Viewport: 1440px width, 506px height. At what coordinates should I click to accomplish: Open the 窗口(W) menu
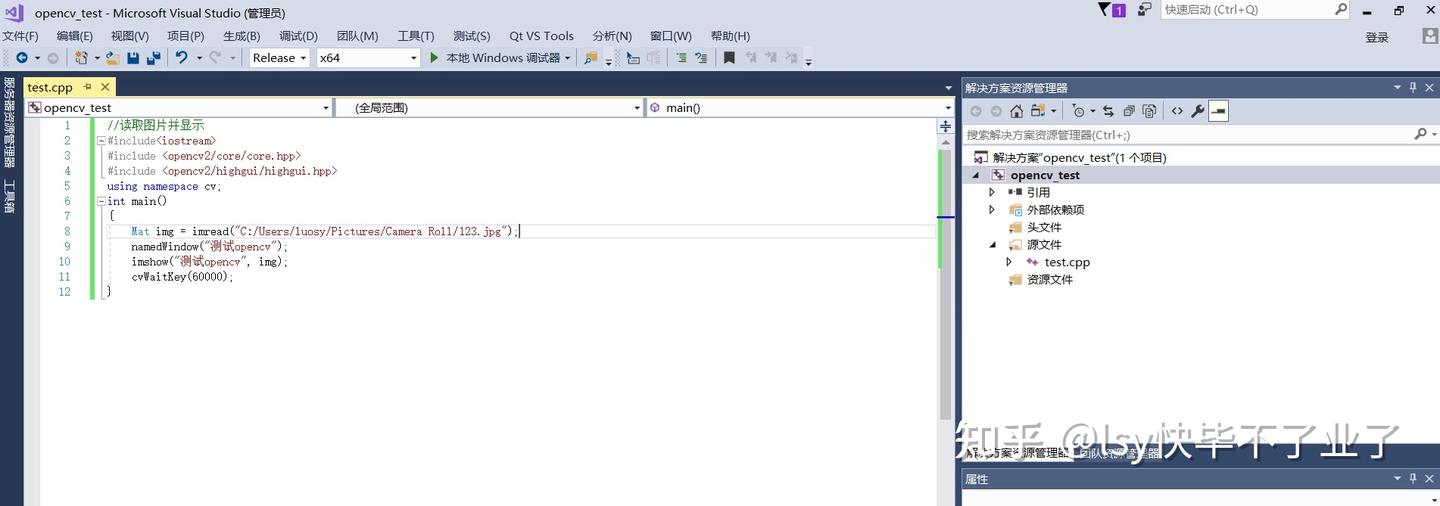(670, 36)
